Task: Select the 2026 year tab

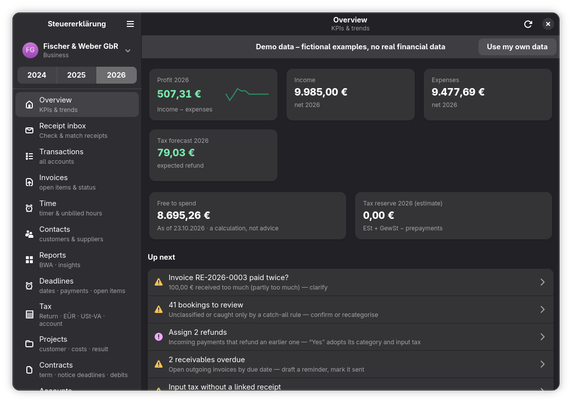Action: click(x=116, y=75)
